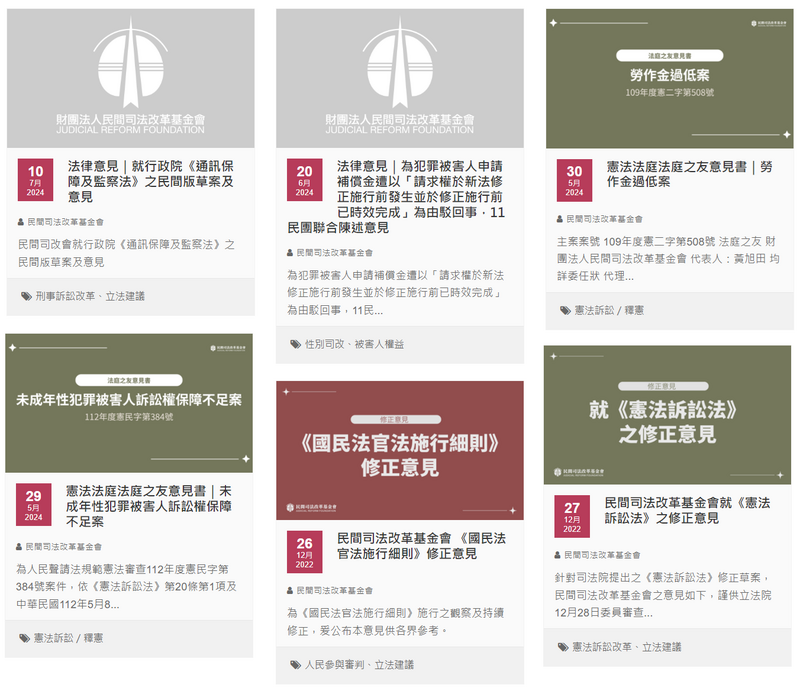Click author 民間司法改革基金會 on the 國民法官法施行細則 card
The width and height of the screenshot is (800, 691).
click(335, 590)
